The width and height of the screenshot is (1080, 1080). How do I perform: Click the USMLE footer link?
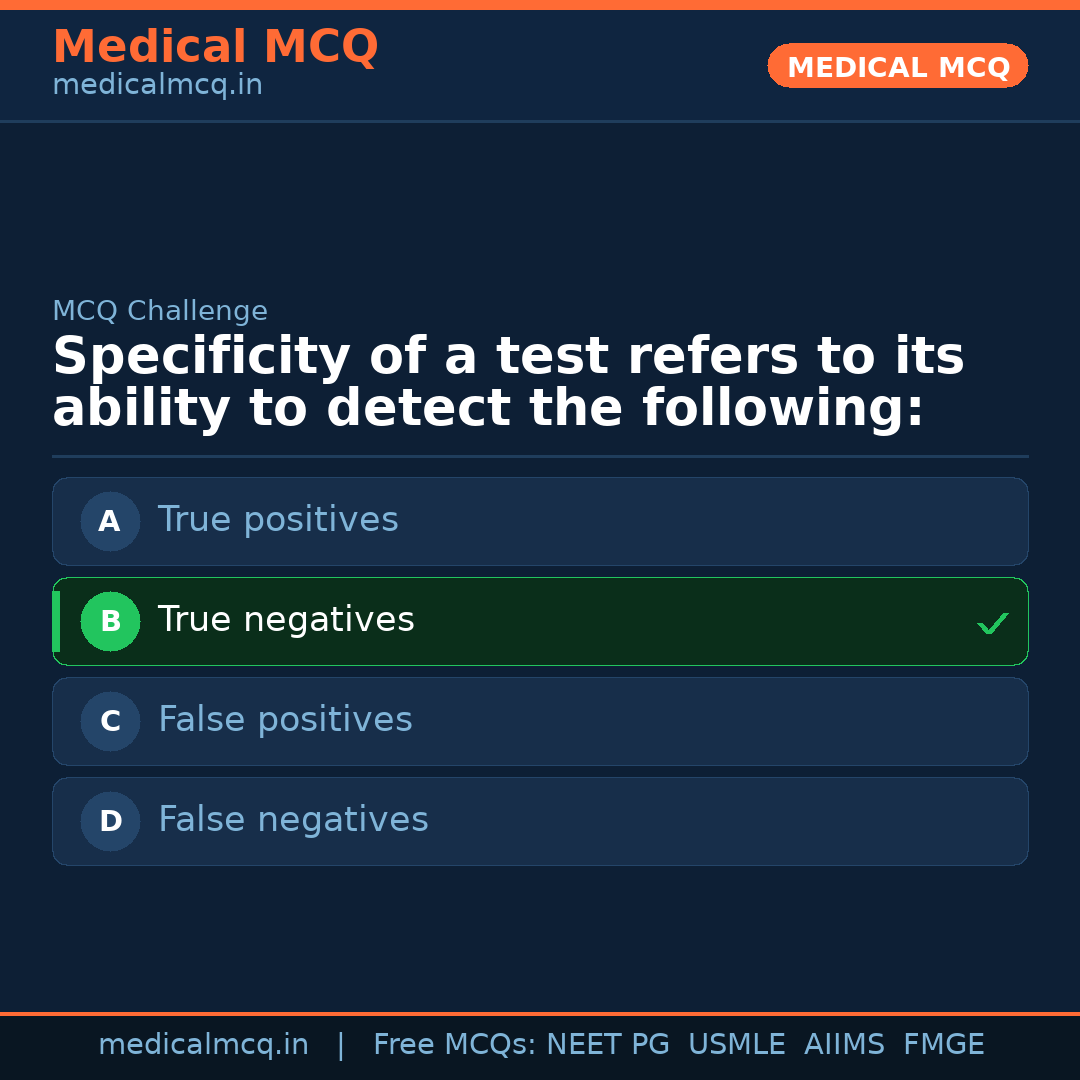click(737, 1043)
